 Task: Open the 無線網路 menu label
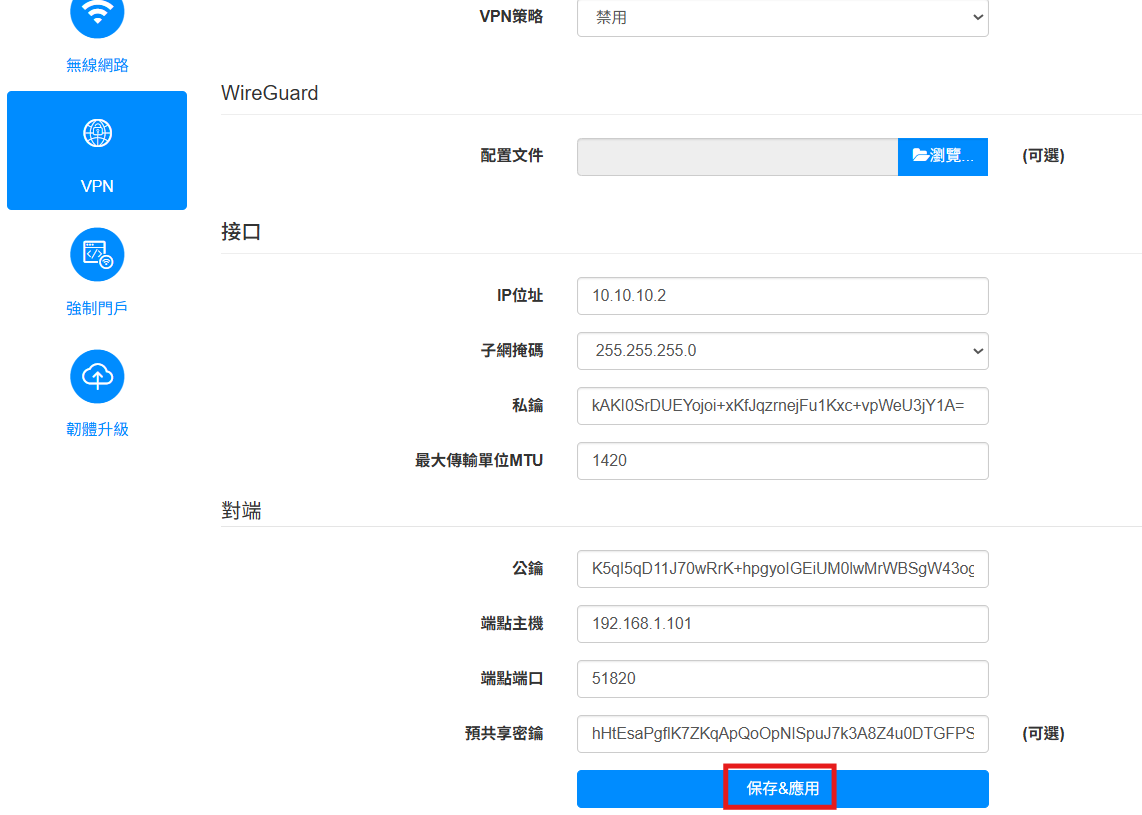[x=97, y=66]
